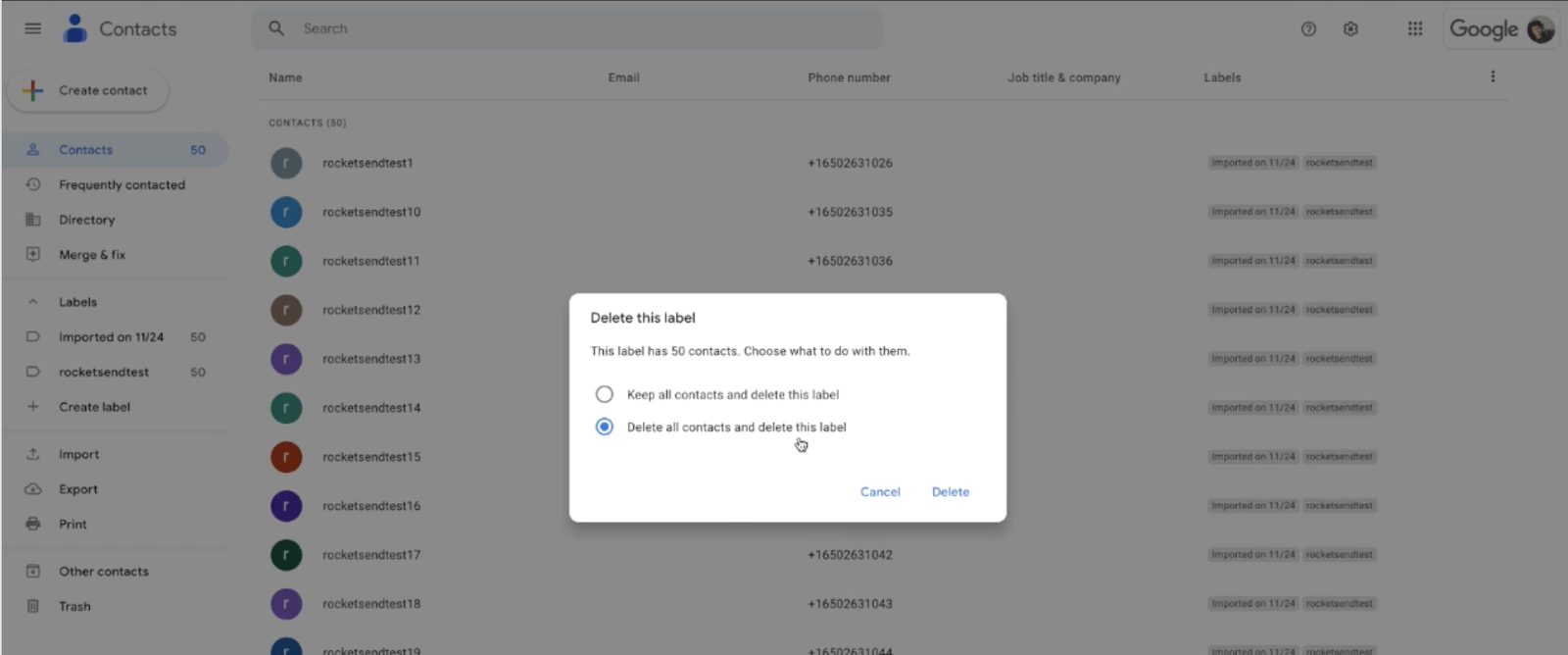Screen dimensions: 1568x655
Task: Click the Export cloud icon
Action: [x=33, y=488]
